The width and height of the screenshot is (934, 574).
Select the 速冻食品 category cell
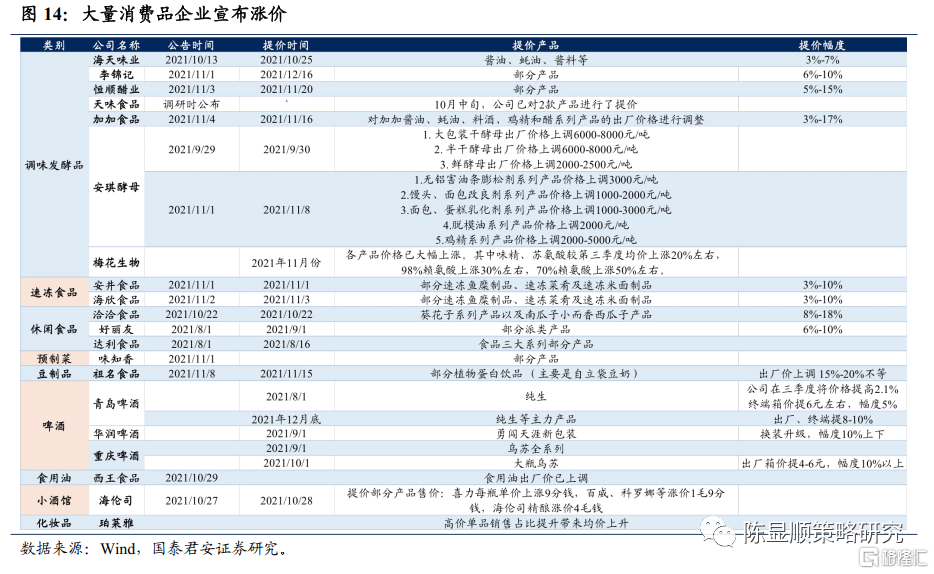[54, 292]
